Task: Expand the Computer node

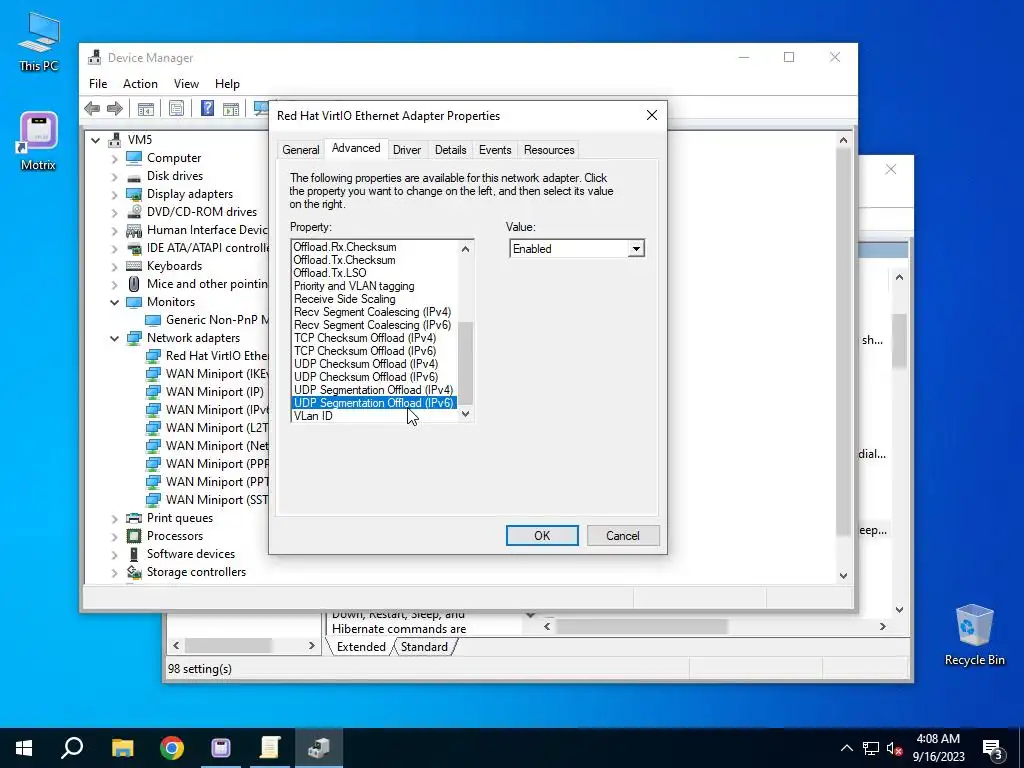Action: pos(115,158)
